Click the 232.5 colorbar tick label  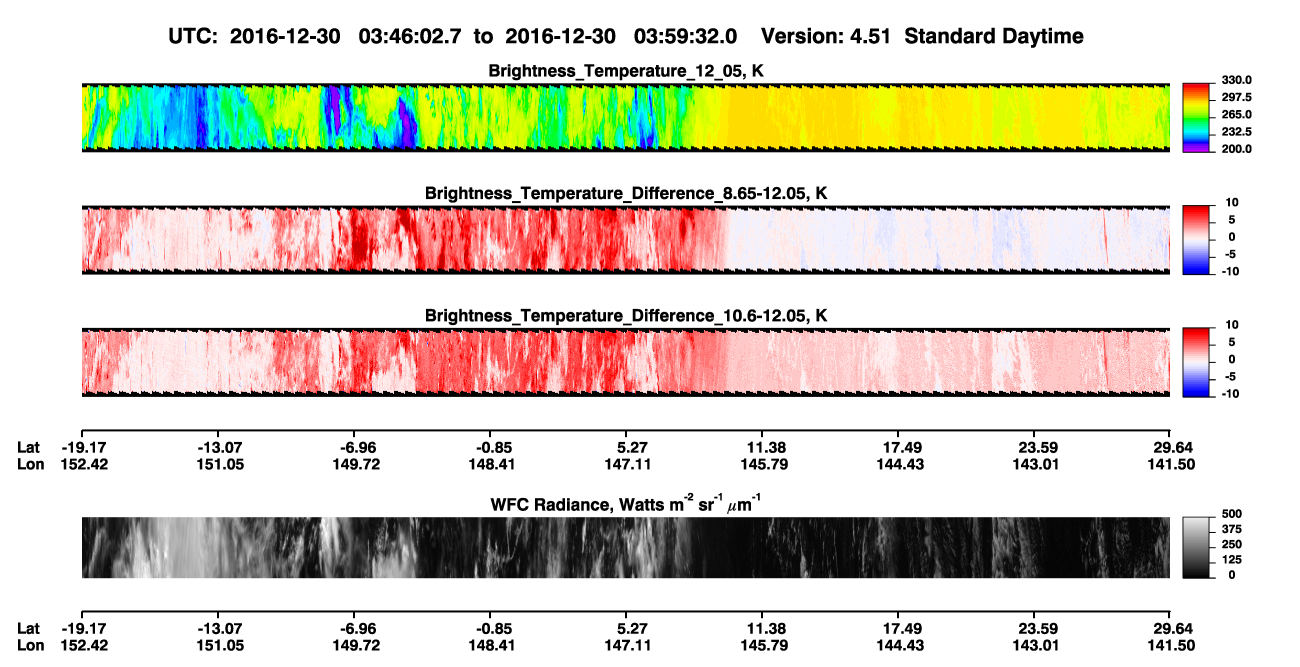tap(1235, 131)
